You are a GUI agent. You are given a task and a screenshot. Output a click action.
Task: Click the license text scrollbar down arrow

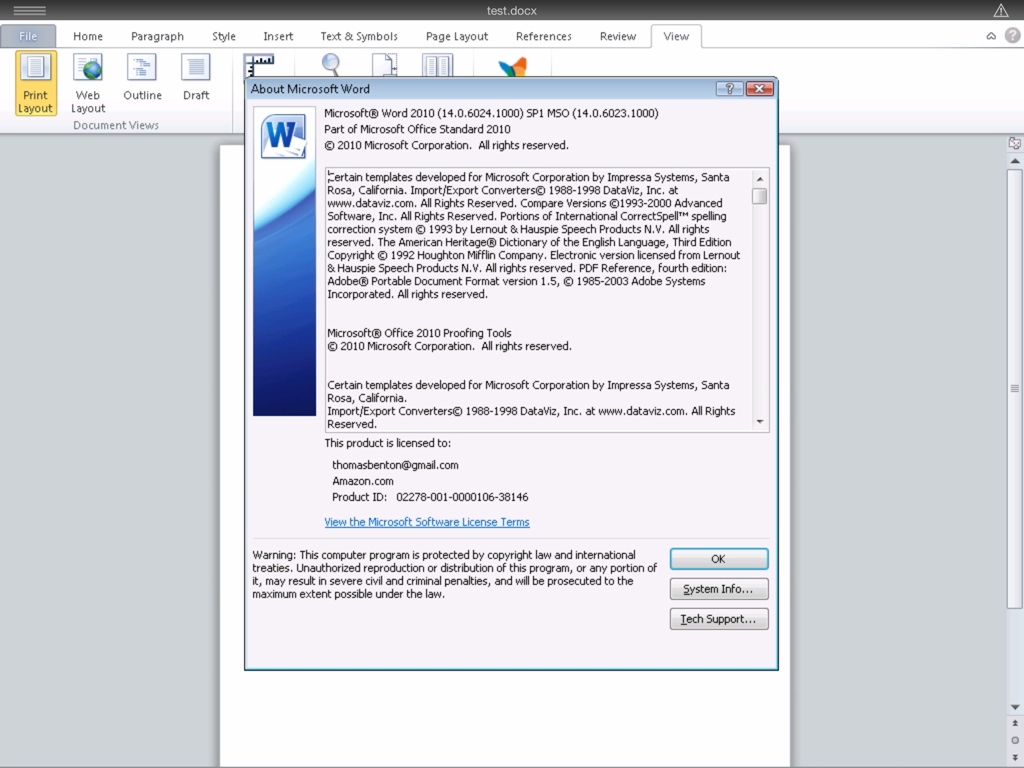tap(760, 422)
